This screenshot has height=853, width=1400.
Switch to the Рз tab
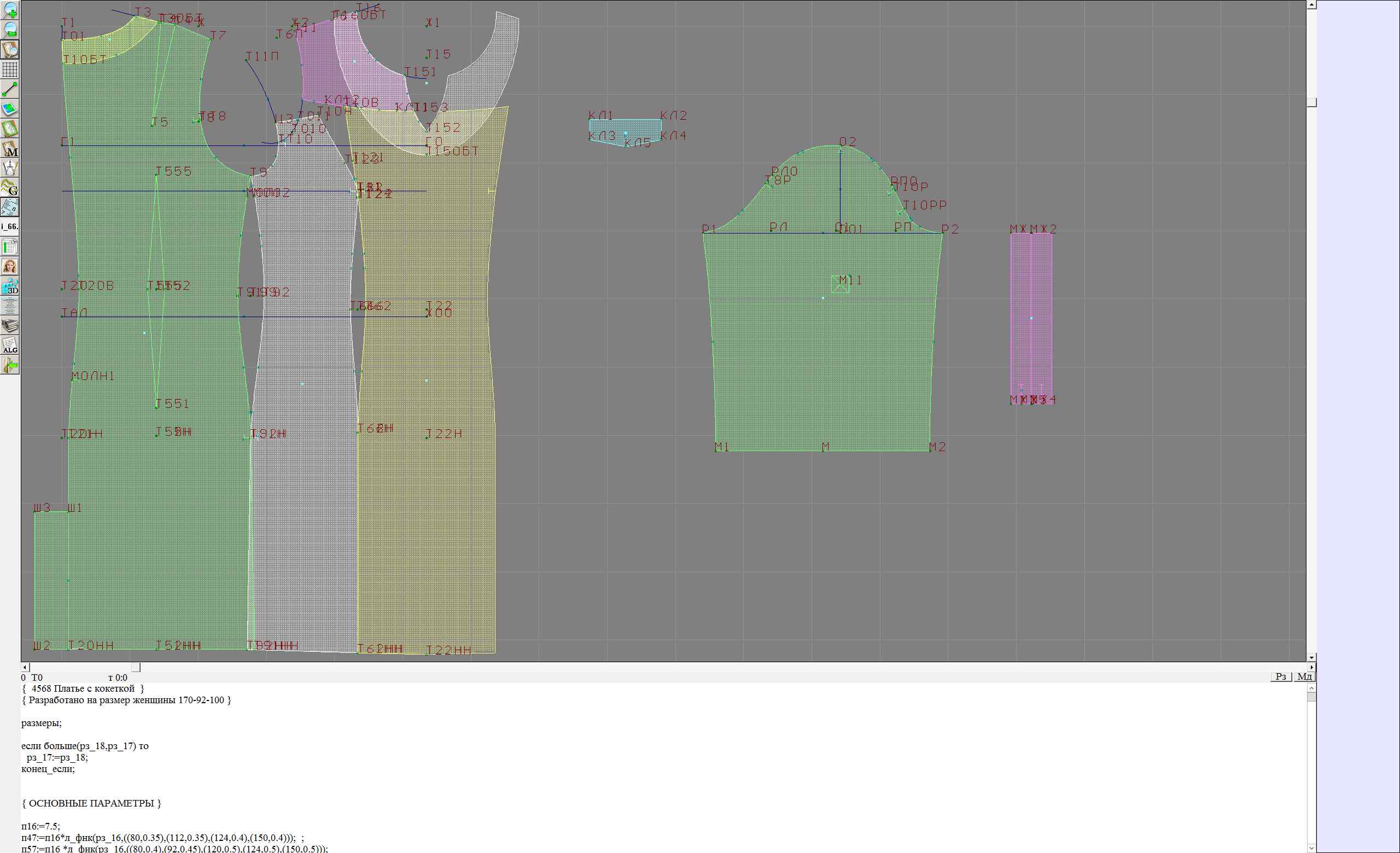click(x=1281, y=676)
